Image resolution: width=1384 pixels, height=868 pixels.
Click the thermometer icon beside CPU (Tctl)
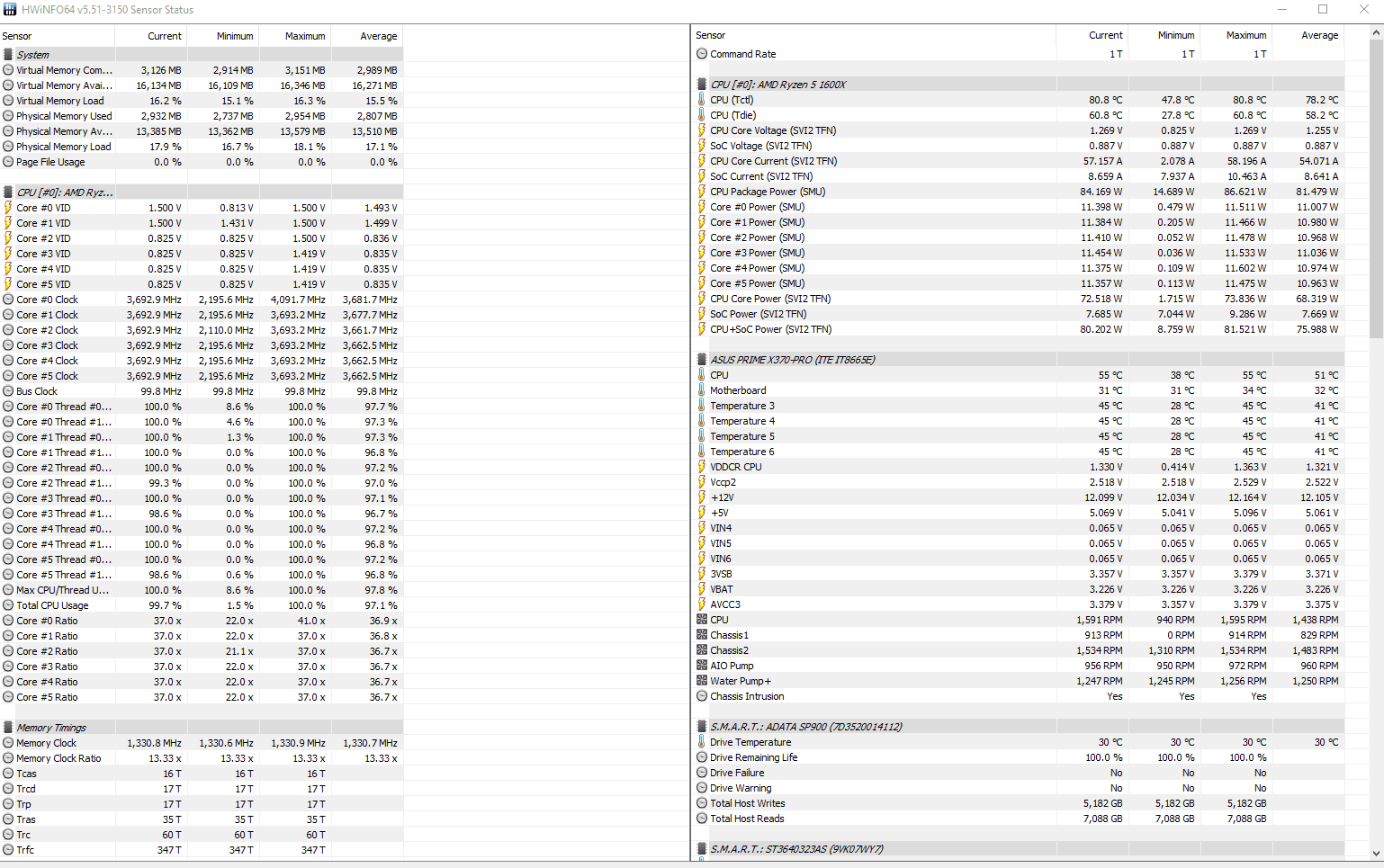pos(702,100)
